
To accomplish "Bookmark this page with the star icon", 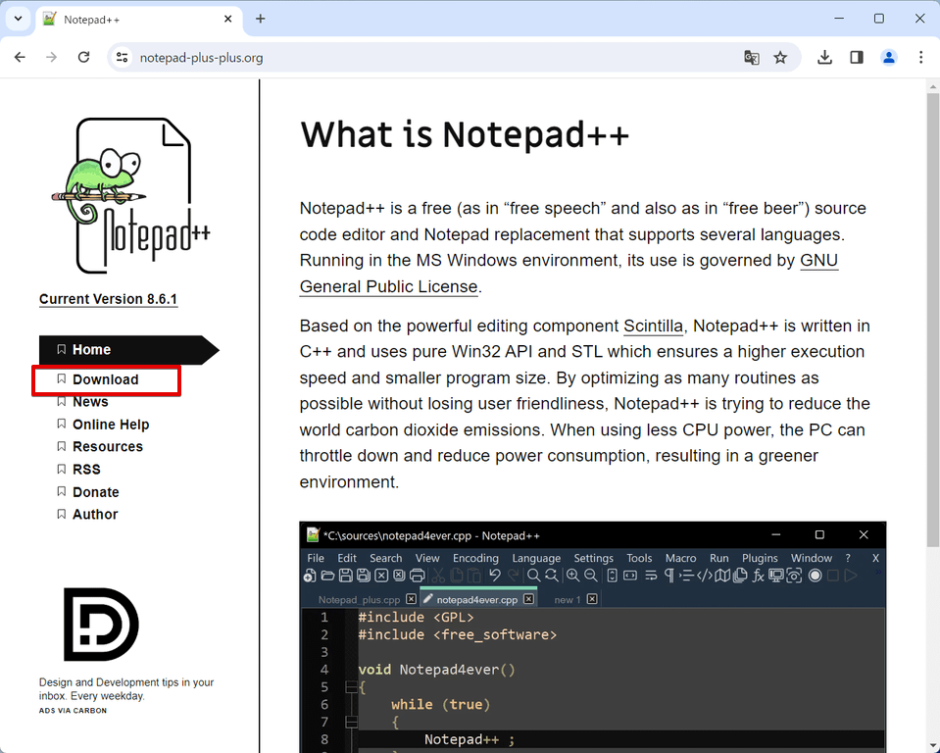I will click(x=780, y=58).
